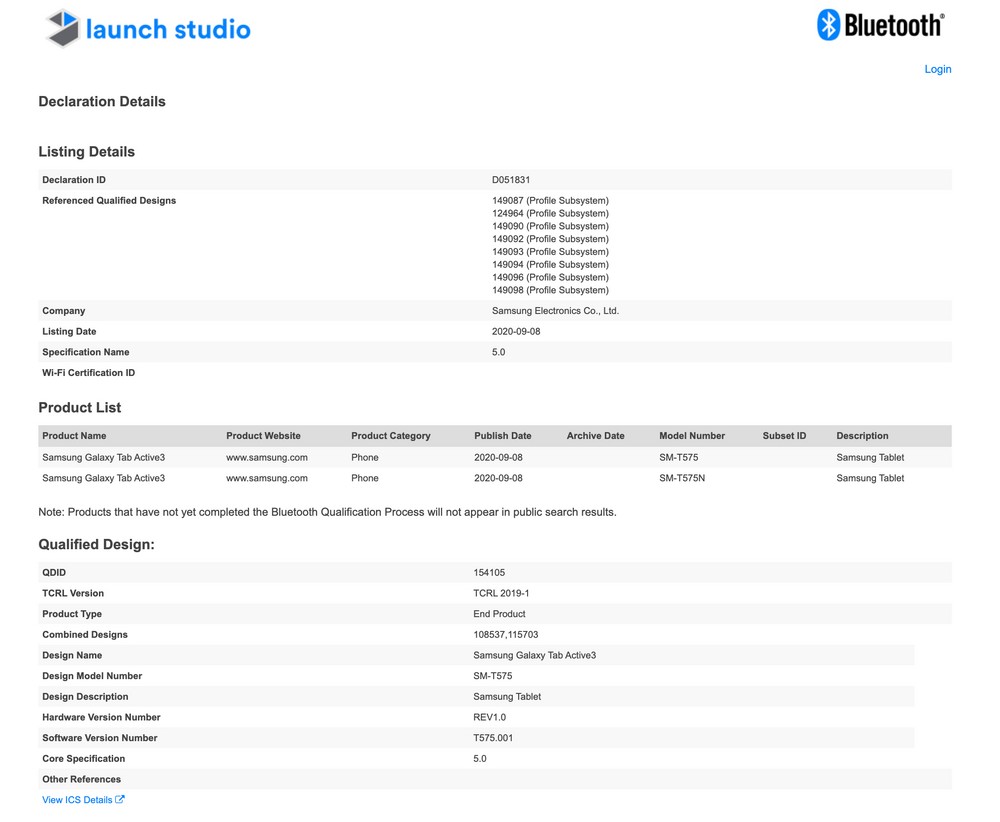
Task: Click Design Name value Samsung Galaxy Tab Active3
Action: pyautogui.click(x=534, y=655)
